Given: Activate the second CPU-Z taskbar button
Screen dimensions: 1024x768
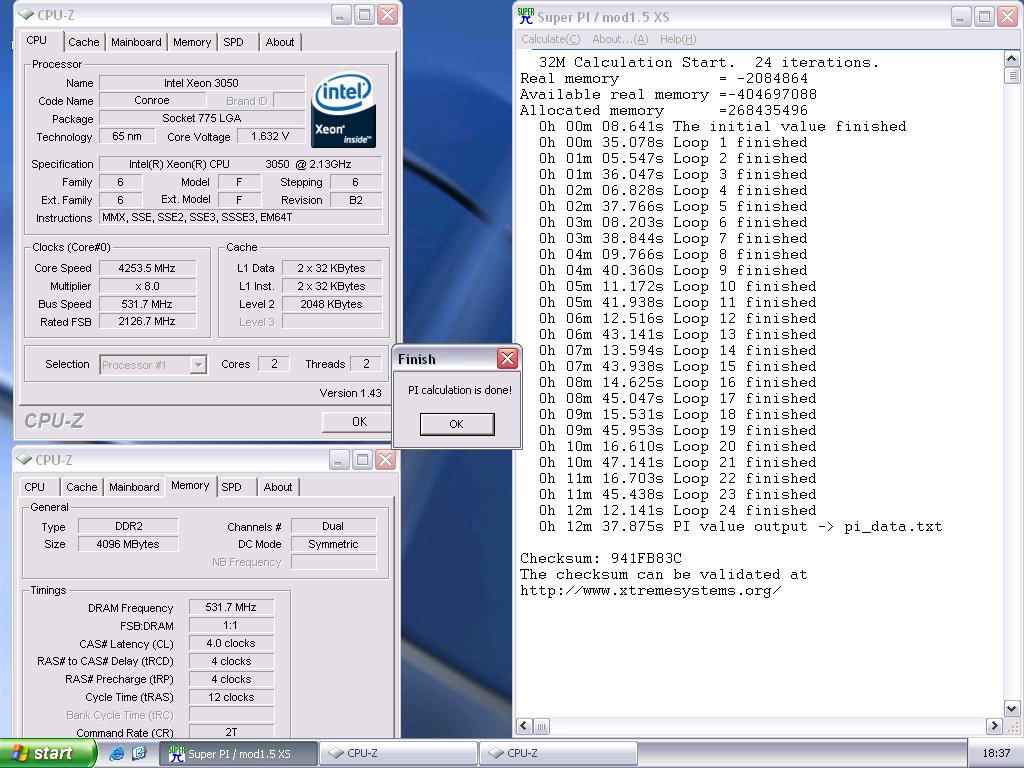Looking at the screenshot, I should click(x=558, y=754).
